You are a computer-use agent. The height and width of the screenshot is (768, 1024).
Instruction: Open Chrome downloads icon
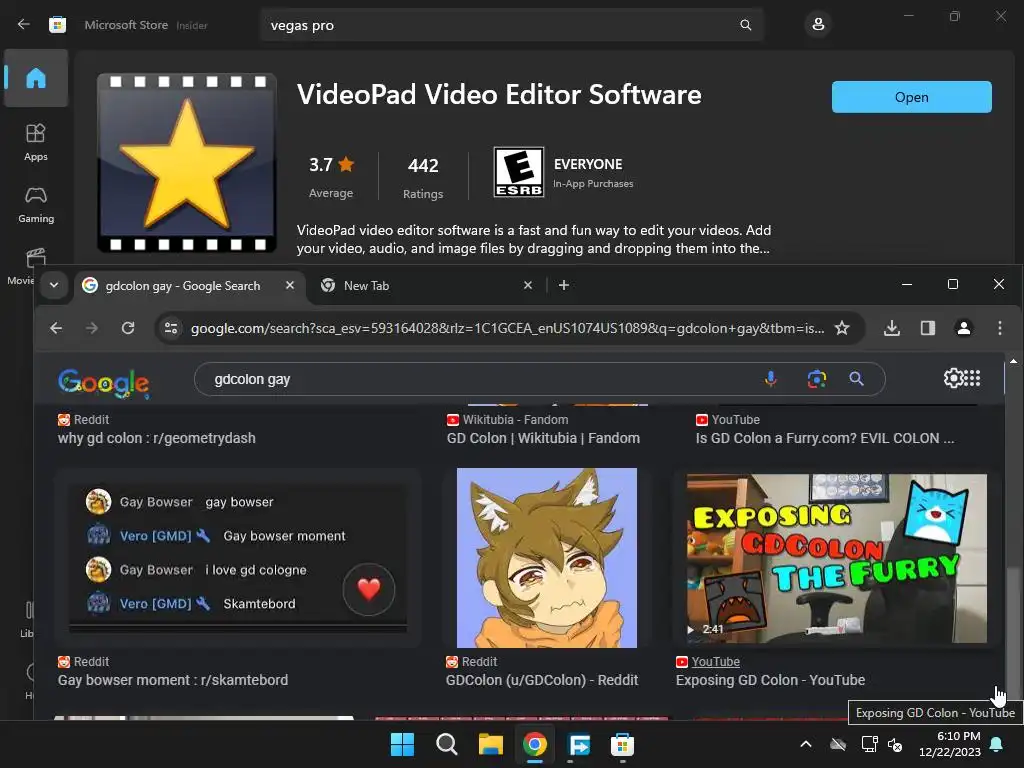[891, 328]
